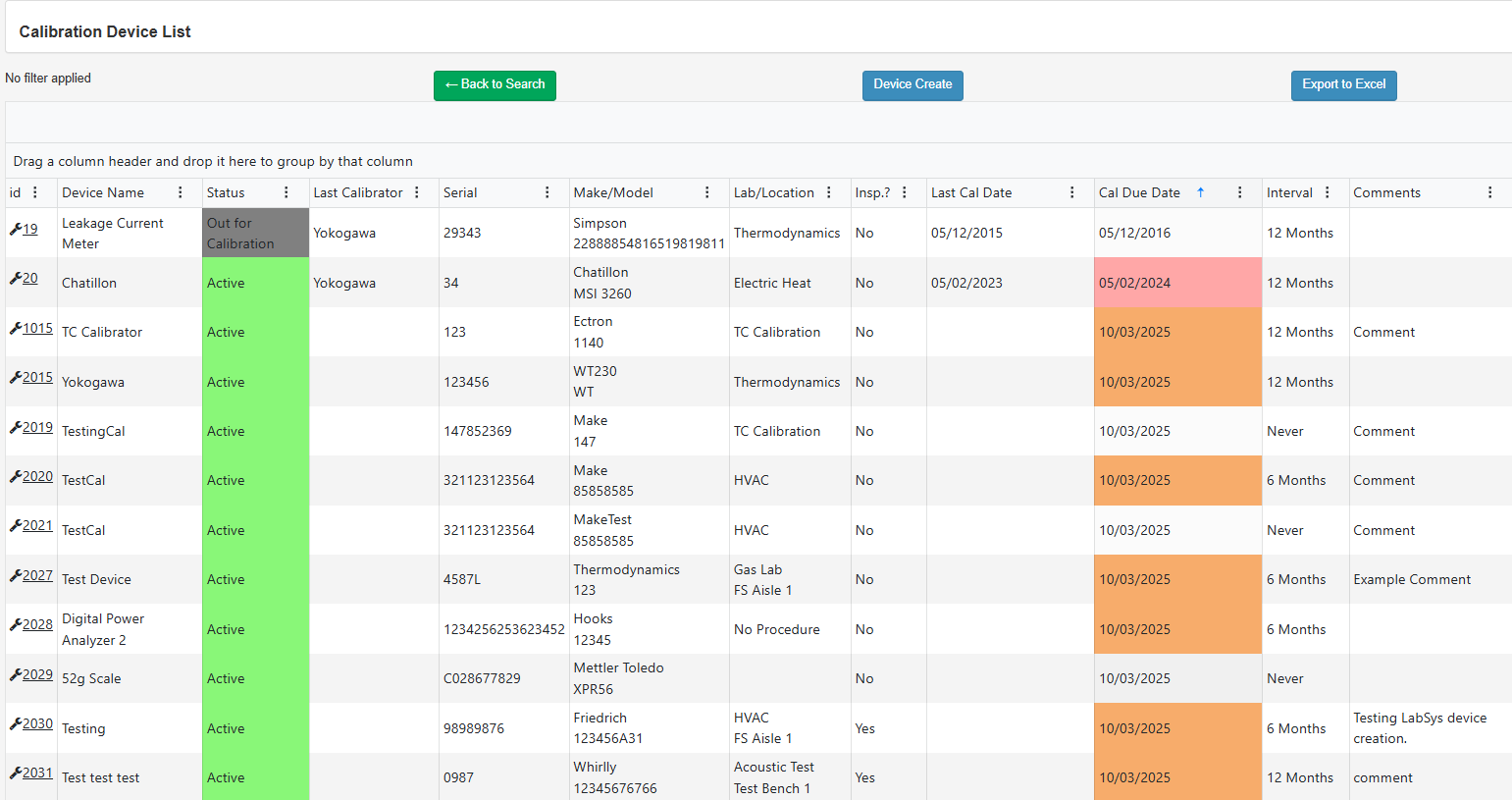The image size is (1512, 800).
Task: Open the Make/Model column menu icon
Action: pos(706,192)
